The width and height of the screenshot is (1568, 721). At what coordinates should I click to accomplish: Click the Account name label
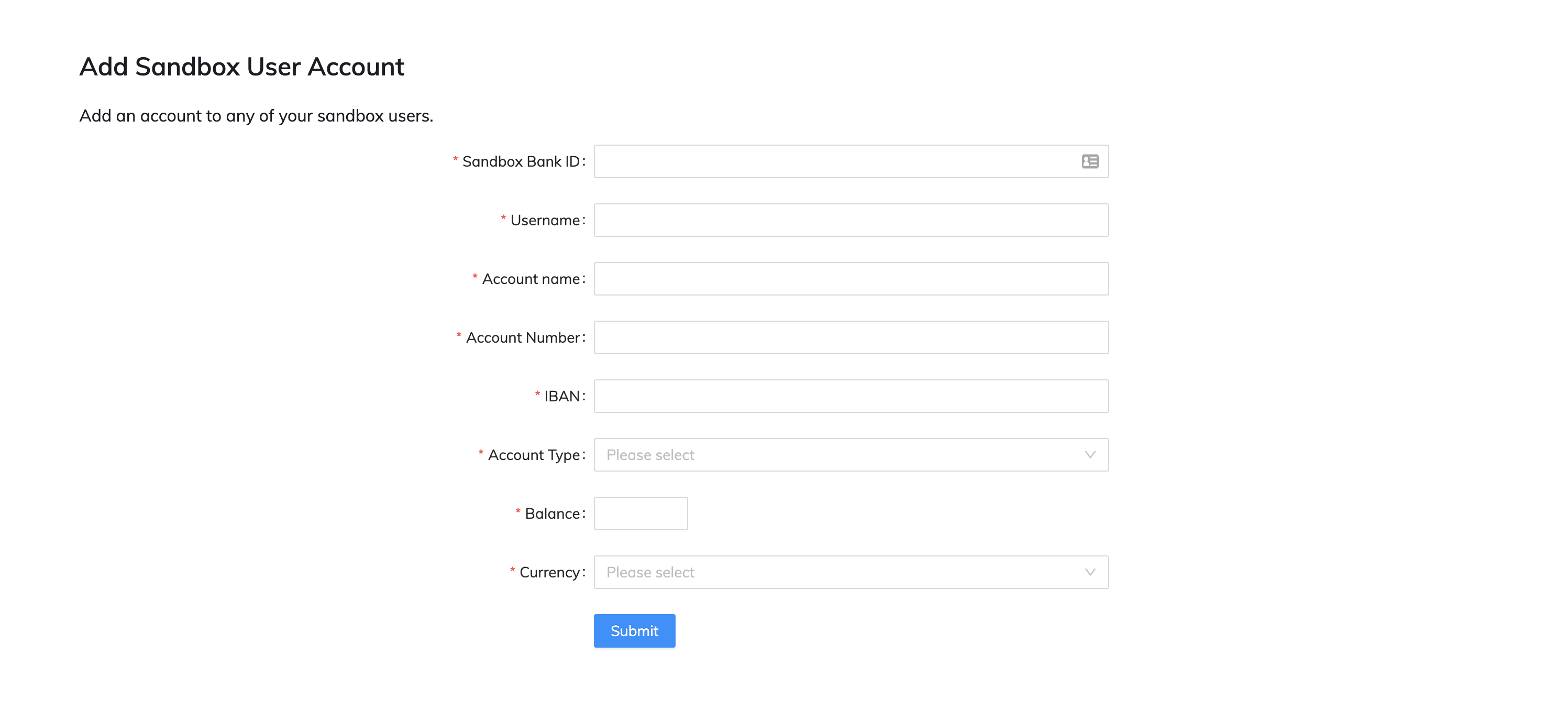click(531, 279)
